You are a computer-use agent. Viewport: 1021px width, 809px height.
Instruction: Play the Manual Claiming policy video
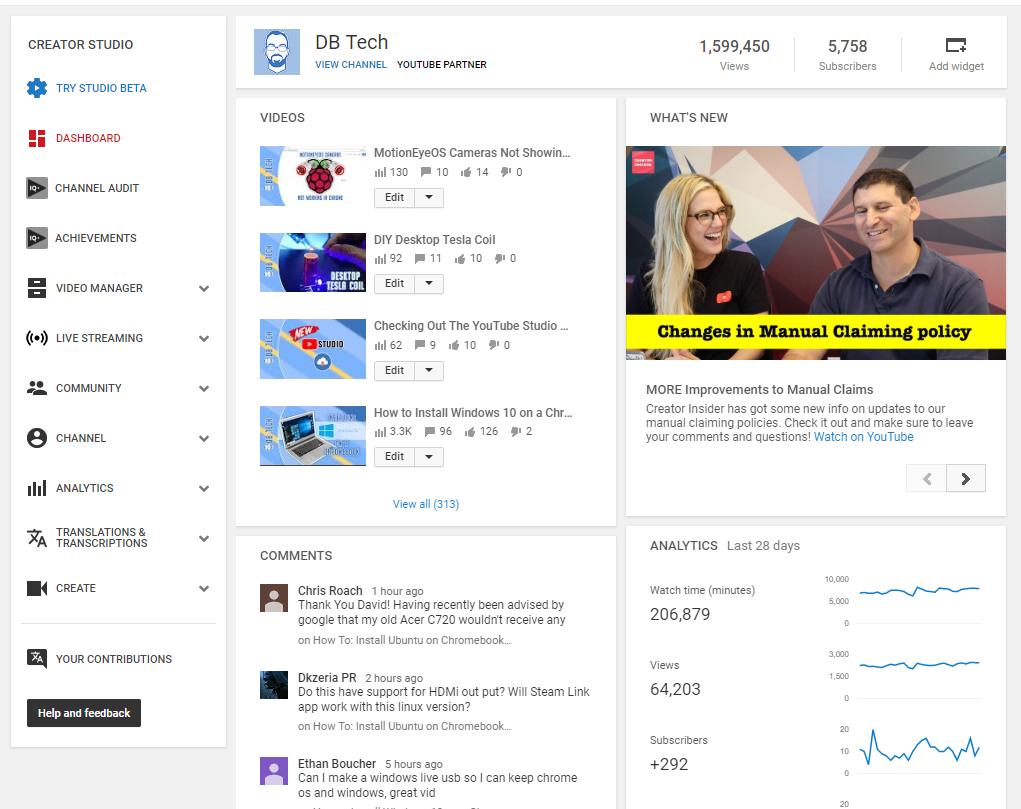[816, 253]
